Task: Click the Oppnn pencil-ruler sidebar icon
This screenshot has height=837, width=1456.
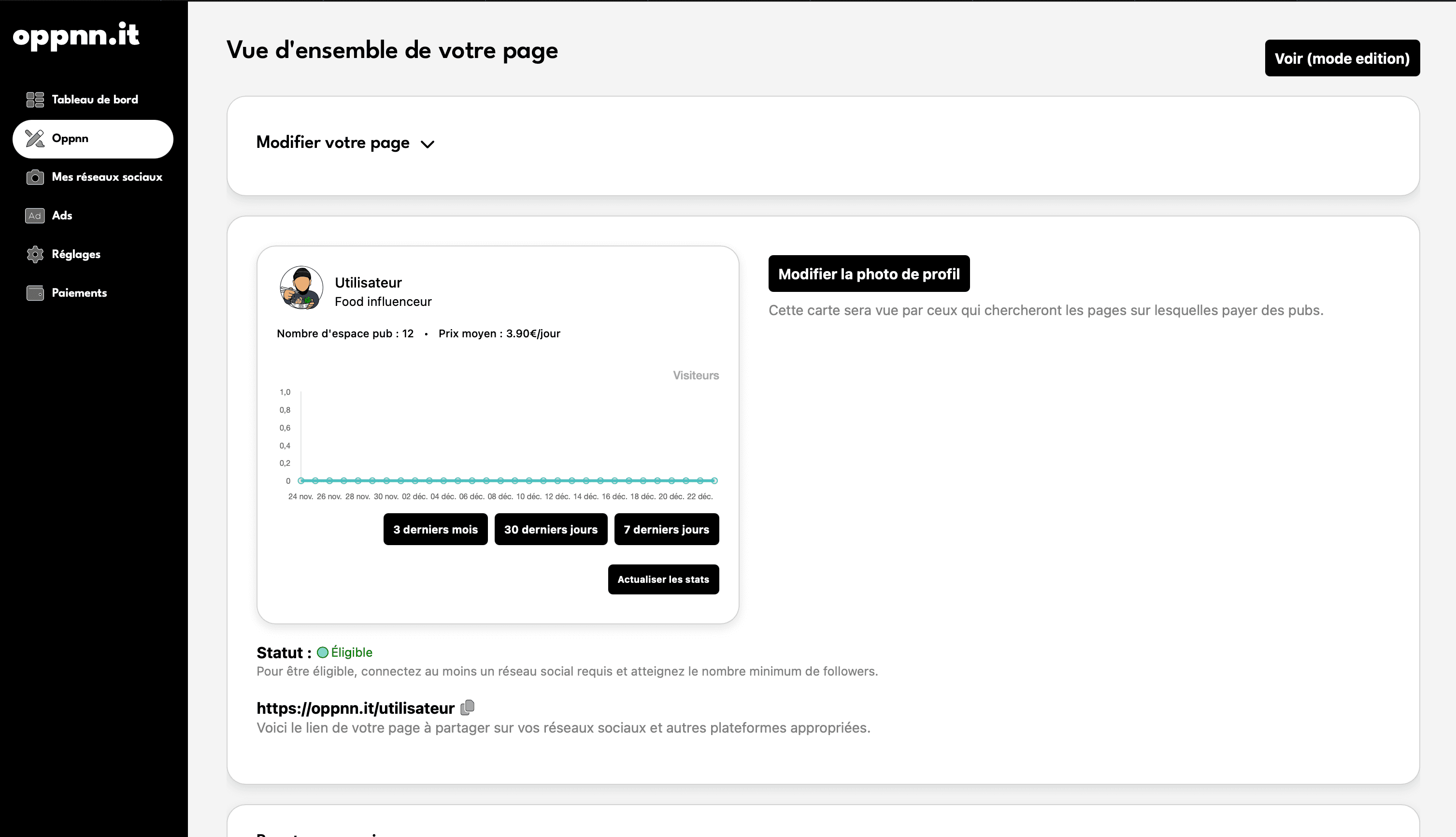Action: click(35, 139)
